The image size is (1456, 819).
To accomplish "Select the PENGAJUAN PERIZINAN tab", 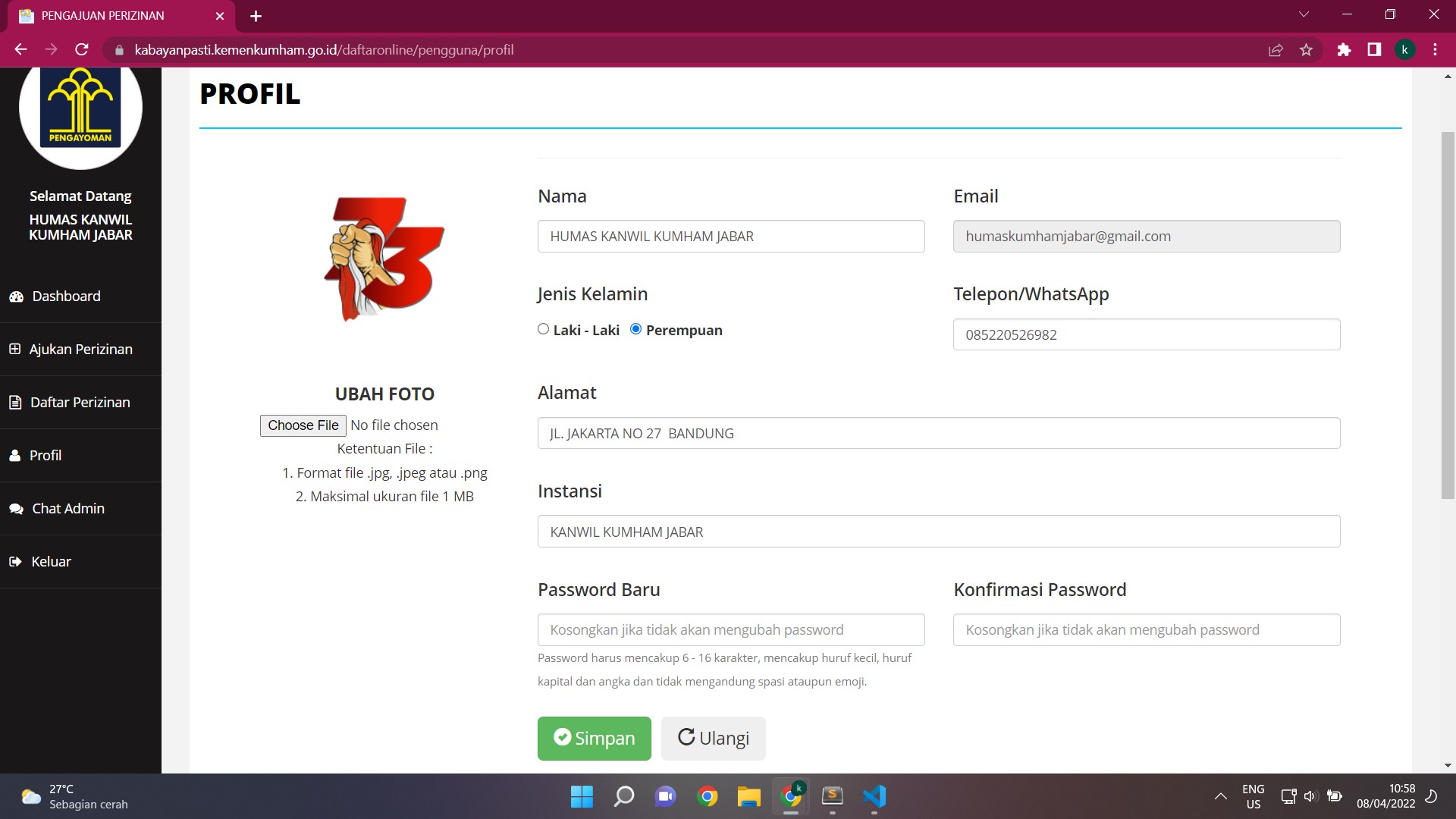I will point(121,16).
